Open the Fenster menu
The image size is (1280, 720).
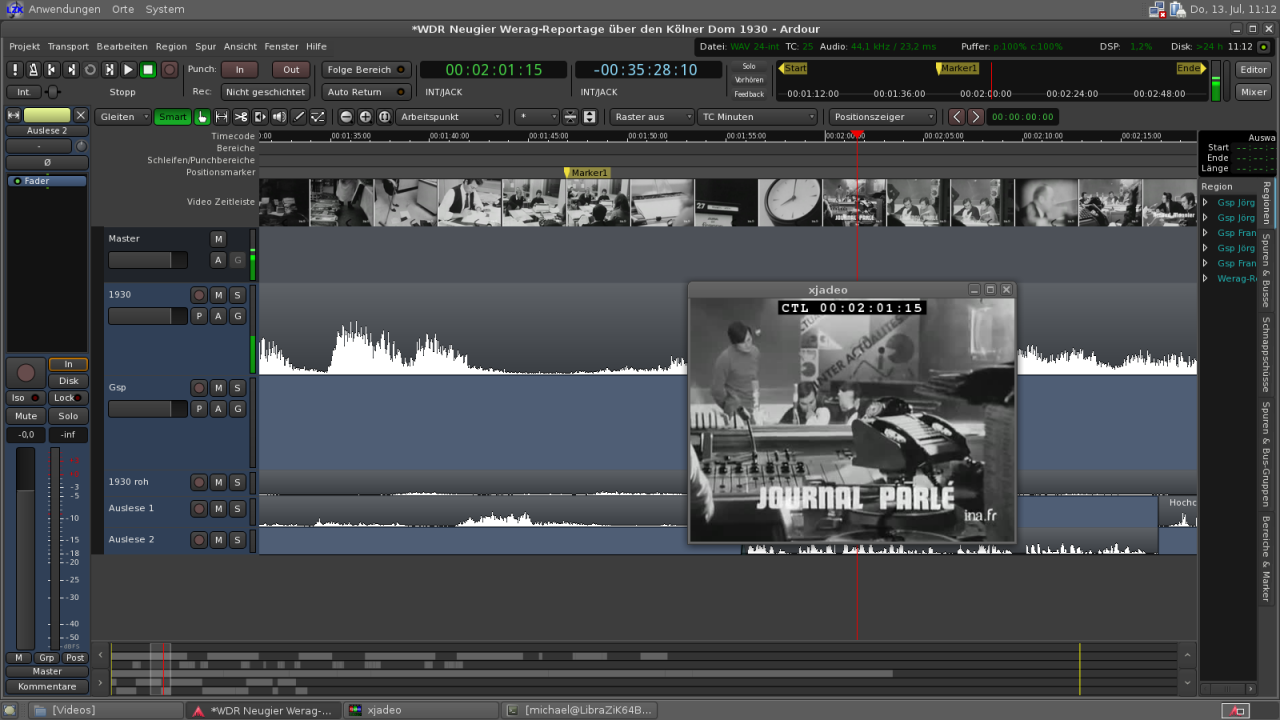(x=281, y=47)
